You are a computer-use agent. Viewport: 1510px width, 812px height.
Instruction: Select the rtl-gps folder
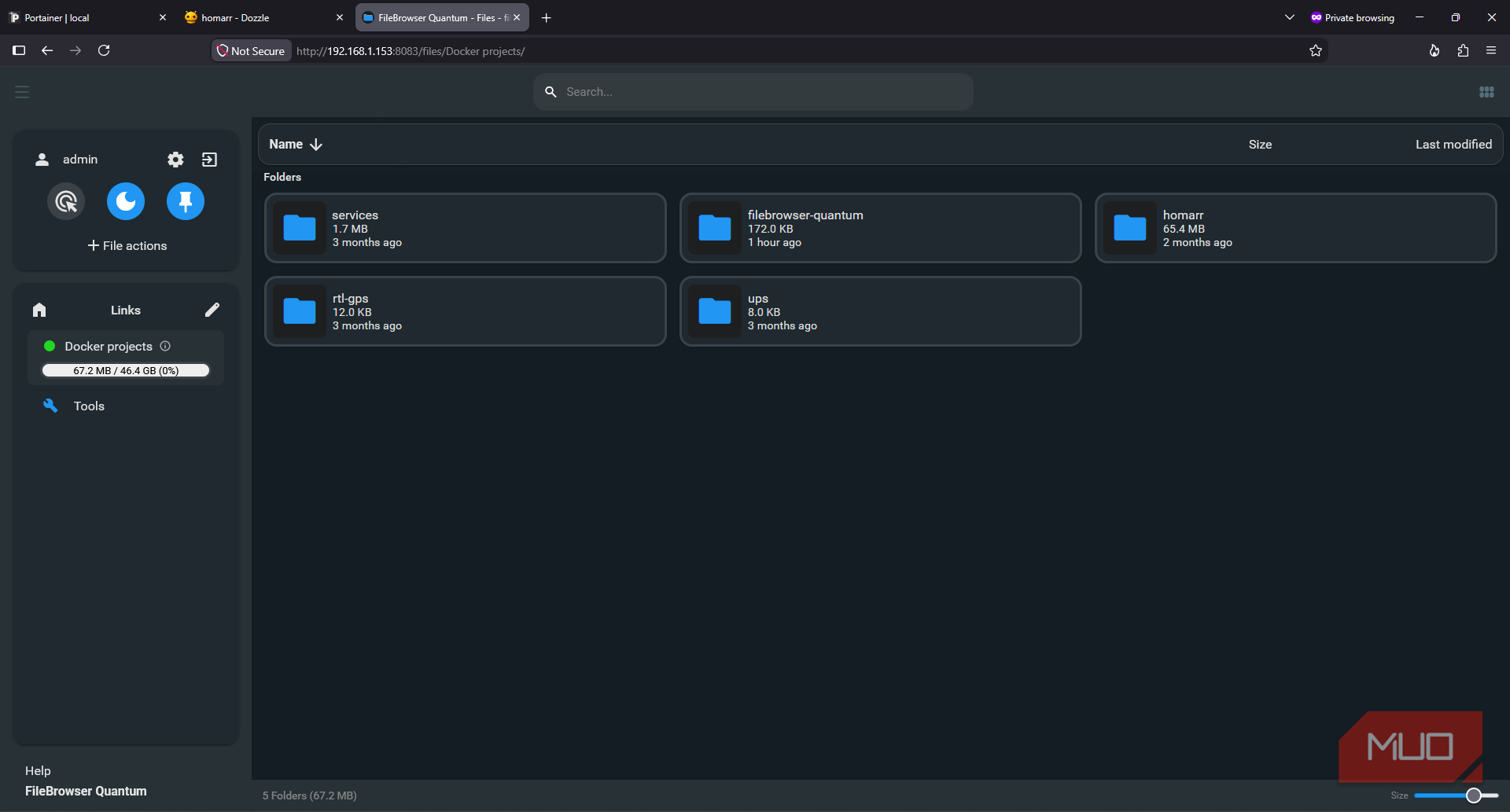point(466,311)
